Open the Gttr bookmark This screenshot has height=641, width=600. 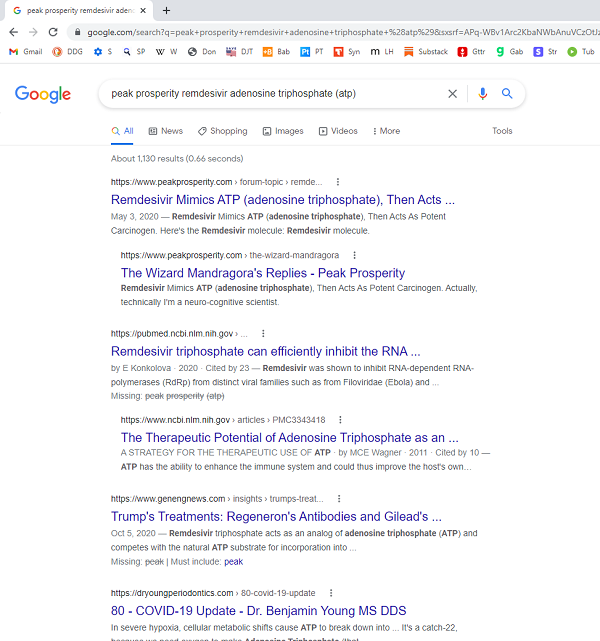[x=471, y=52]
